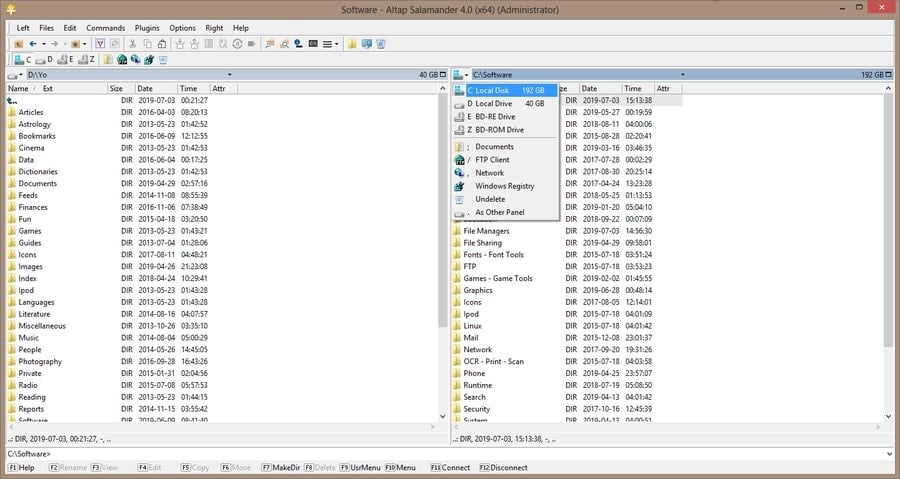Image resolution: width=900 pixels, height=479 pixels.
Task: Click the changed-directories icon left of Find Files
Action: pos(270,44)
